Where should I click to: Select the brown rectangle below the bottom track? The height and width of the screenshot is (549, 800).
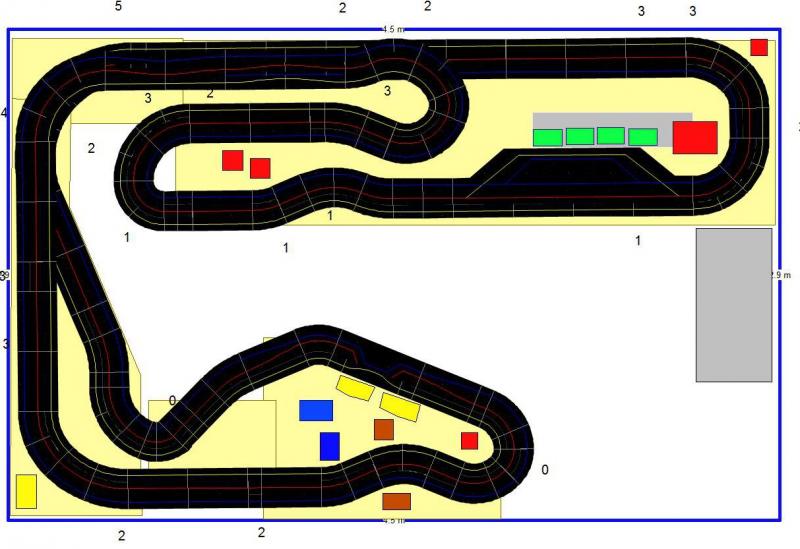coord(397,501)
